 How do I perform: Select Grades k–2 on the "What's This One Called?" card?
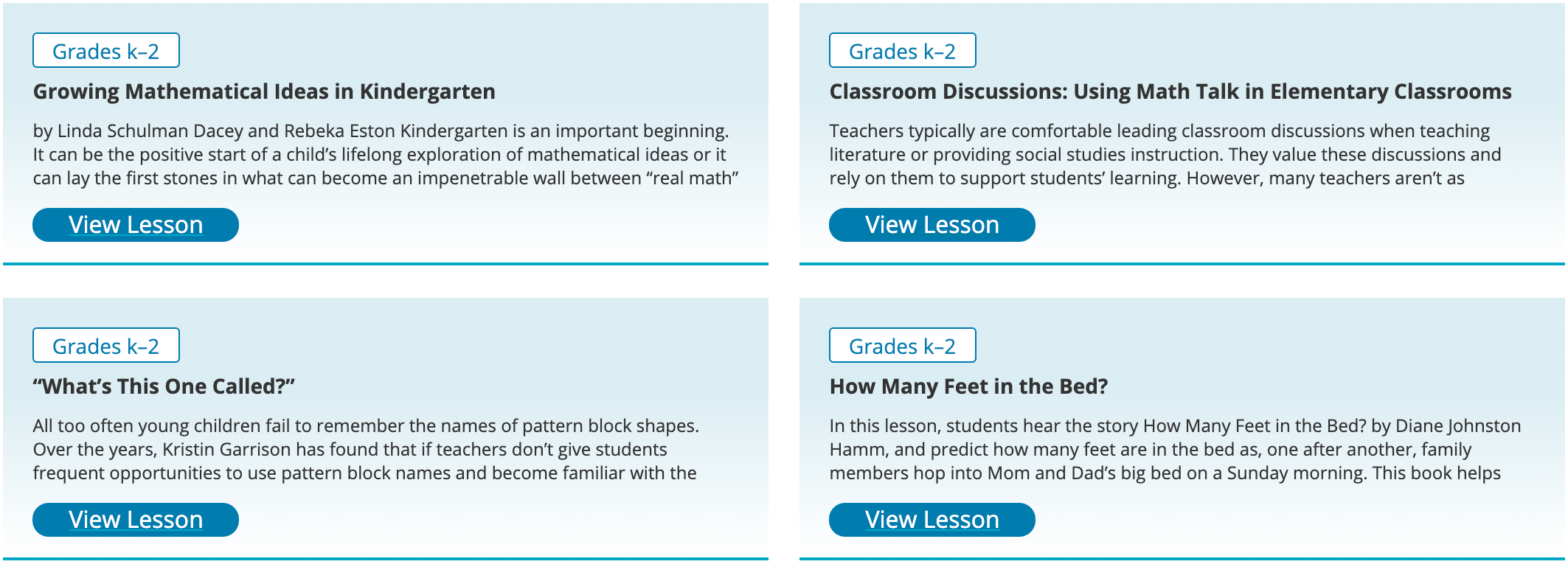(x=105, y=345)
